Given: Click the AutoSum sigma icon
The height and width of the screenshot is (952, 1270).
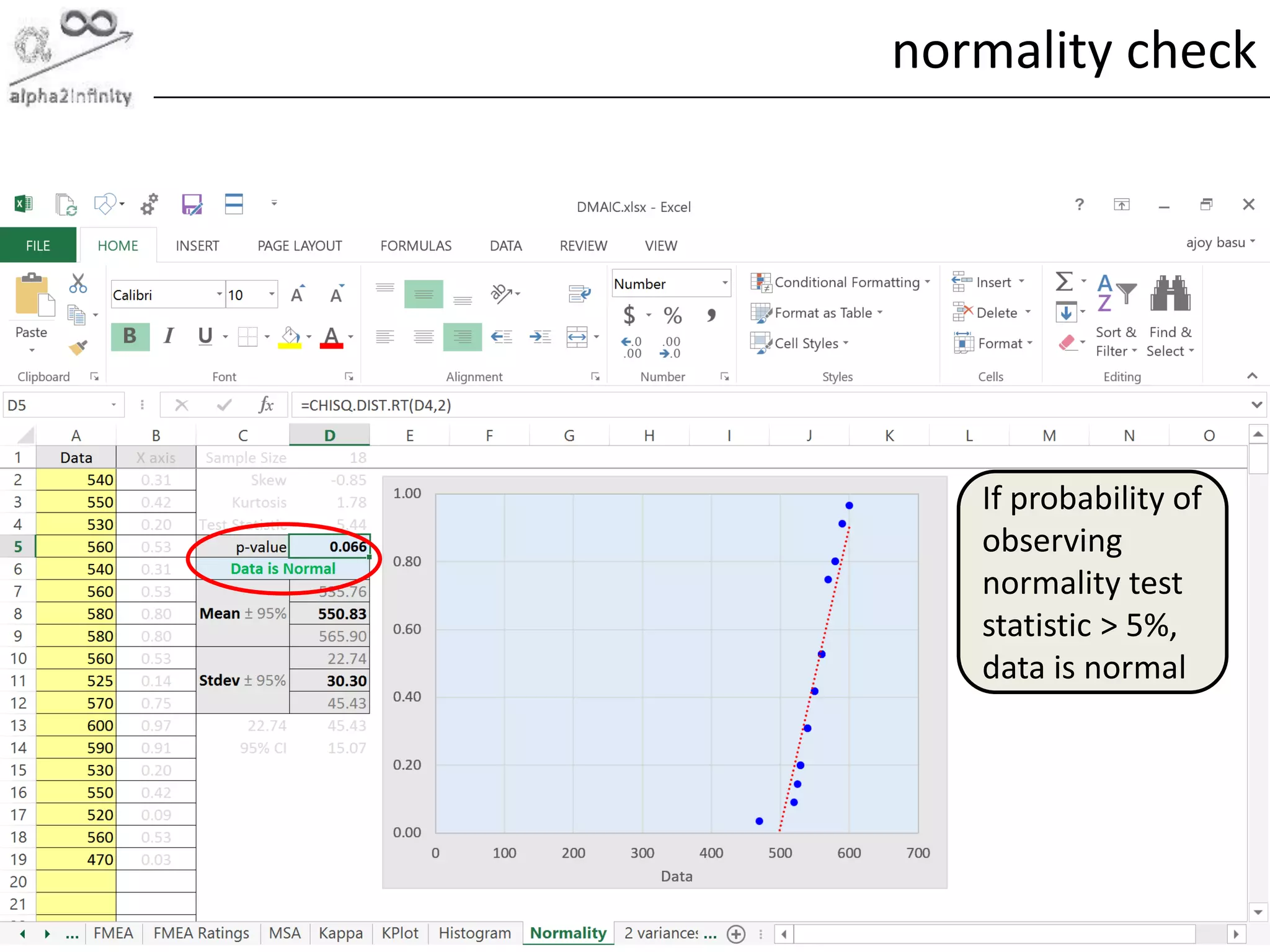Looking at the screenshot, I should pyautogui.click(x=1064, y=282).
